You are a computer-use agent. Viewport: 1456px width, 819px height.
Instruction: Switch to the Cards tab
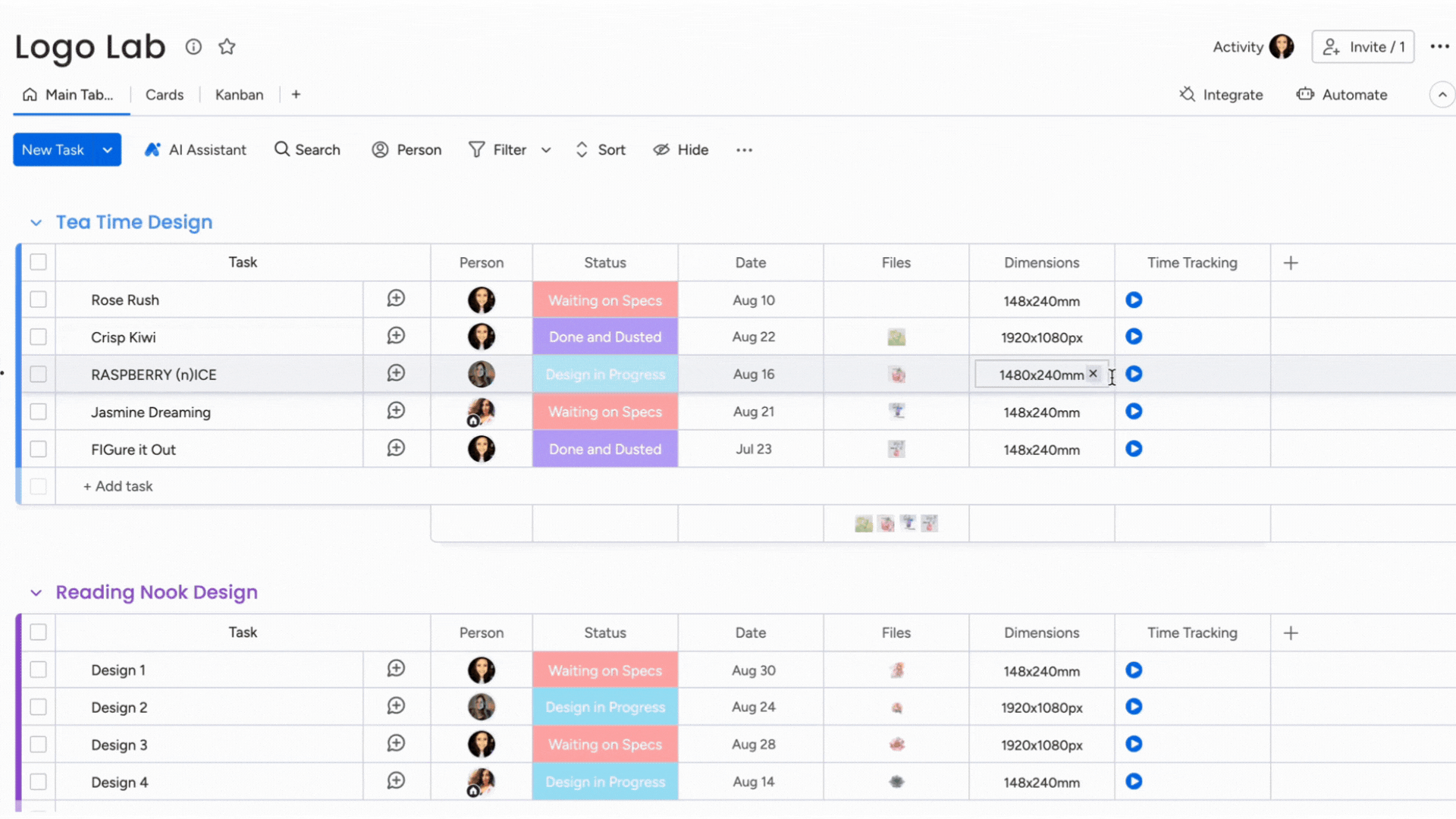click(x=164, y=93)
